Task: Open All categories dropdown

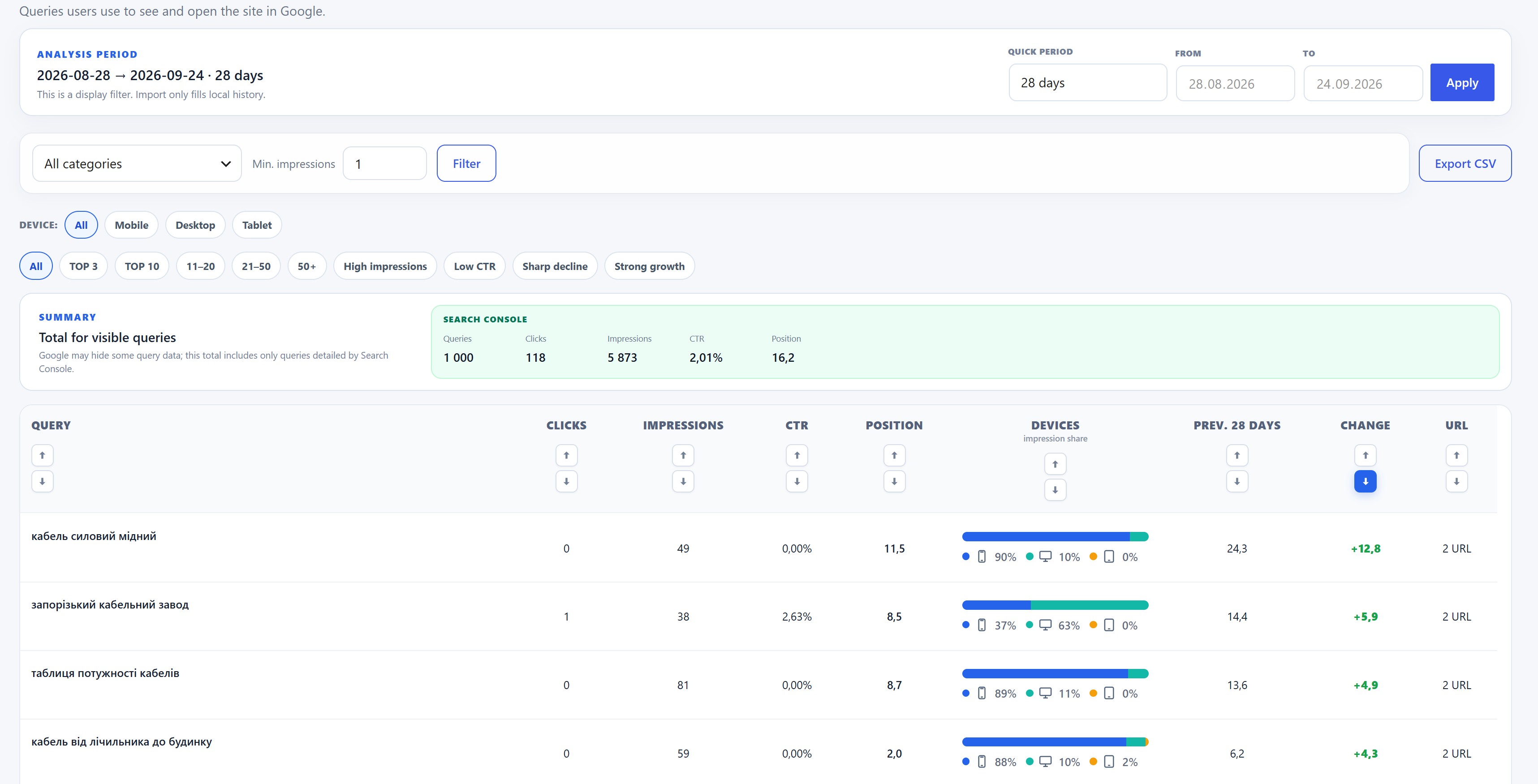Action: pos(137,163)
